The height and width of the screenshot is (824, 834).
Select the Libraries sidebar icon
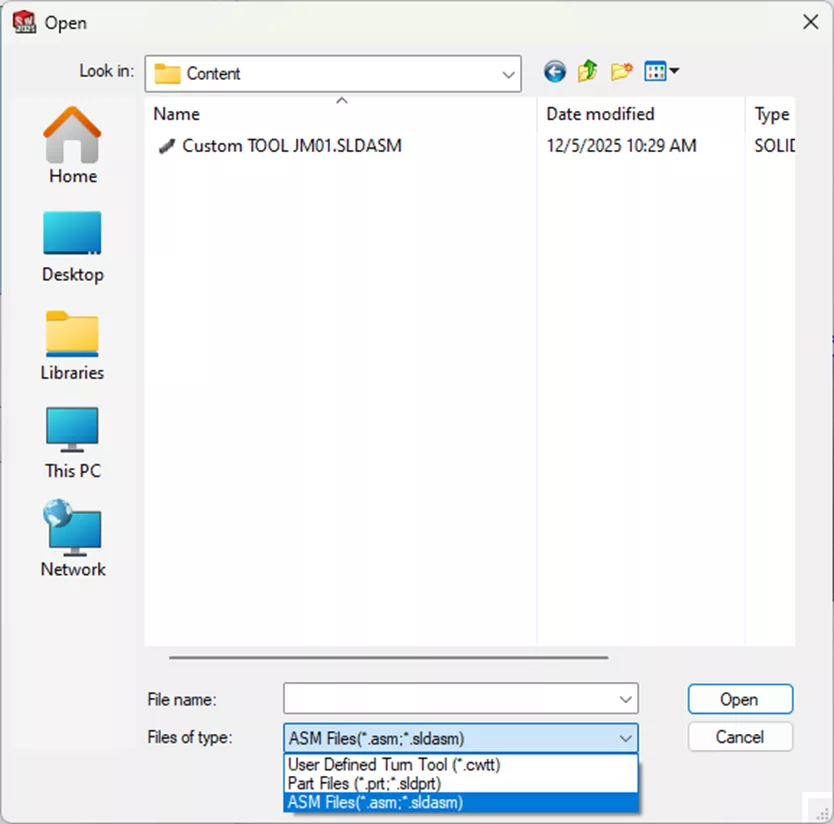(x=71, y=335)
